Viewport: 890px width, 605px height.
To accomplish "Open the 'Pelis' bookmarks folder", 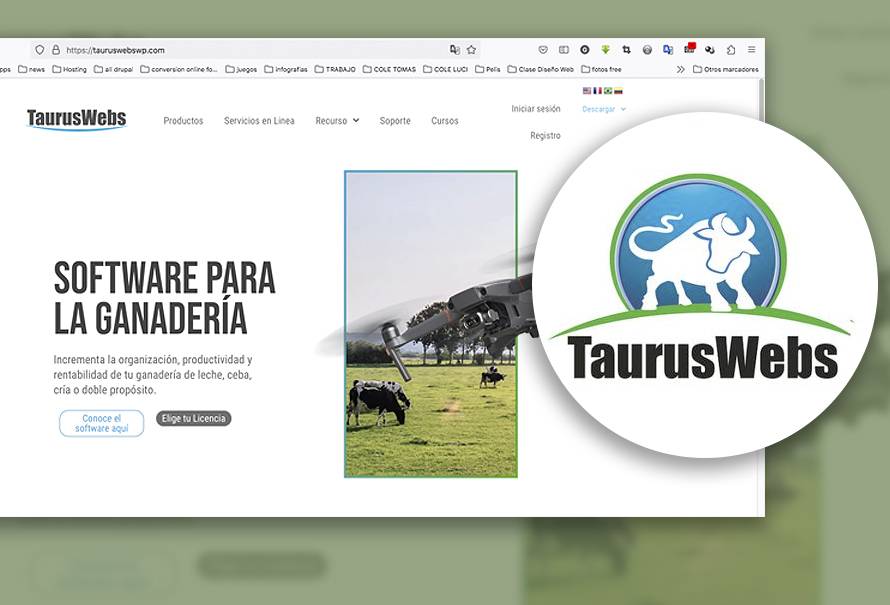I will [x=488, y=69].
